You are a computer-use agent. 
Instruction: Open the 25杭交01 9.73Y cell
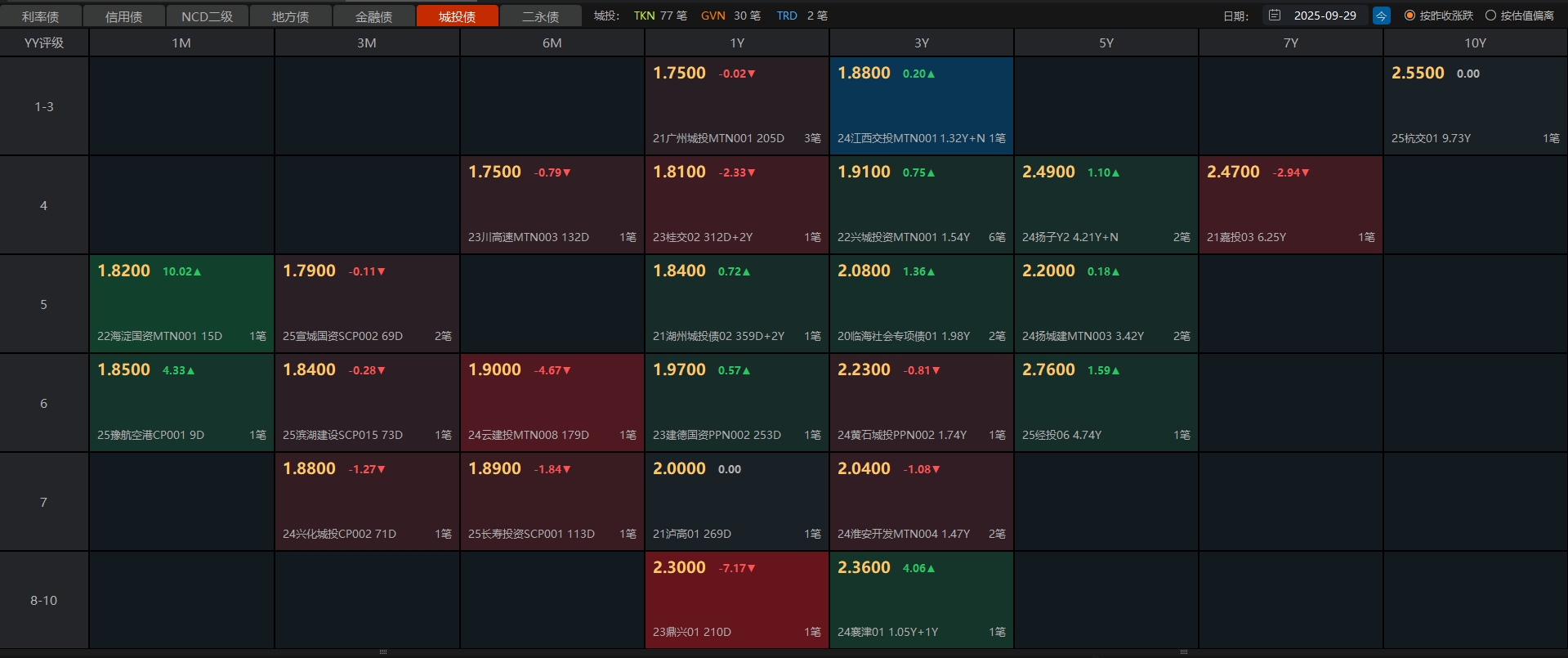[x=1475, y=106]
